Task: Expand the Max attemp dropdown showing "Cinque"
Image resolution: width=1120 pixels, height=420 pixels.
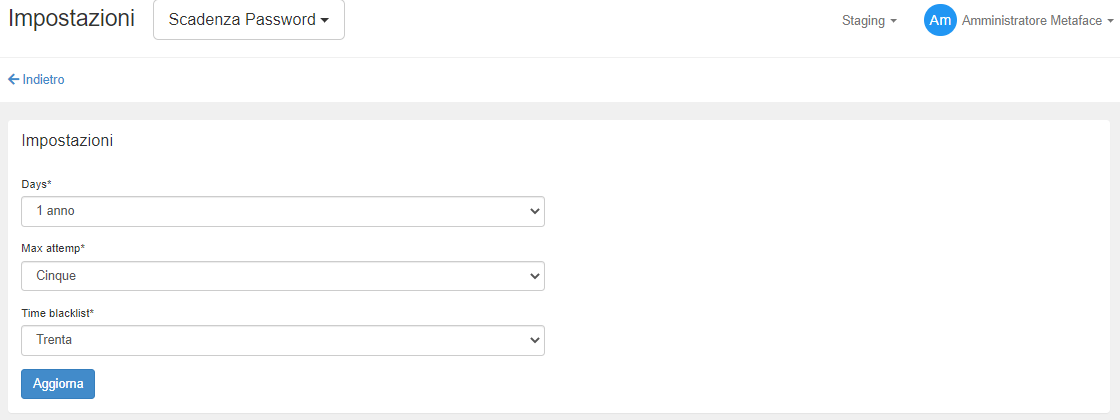Action: pyautogui.click(x=282, y=276)
